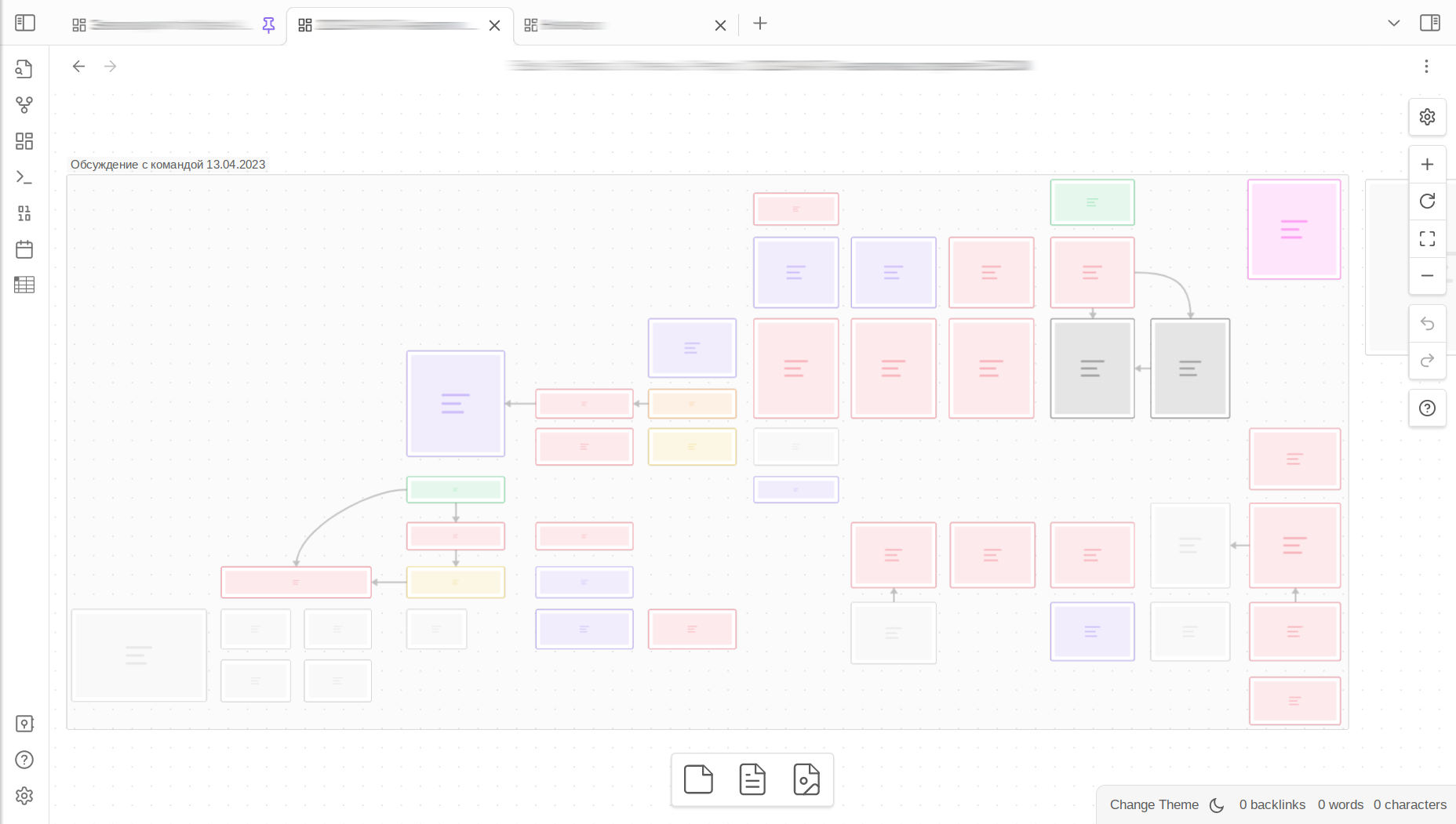Screen dimensions: 1456x824
Task: Switch to the third tab
Action: click(x=612, y=25)
